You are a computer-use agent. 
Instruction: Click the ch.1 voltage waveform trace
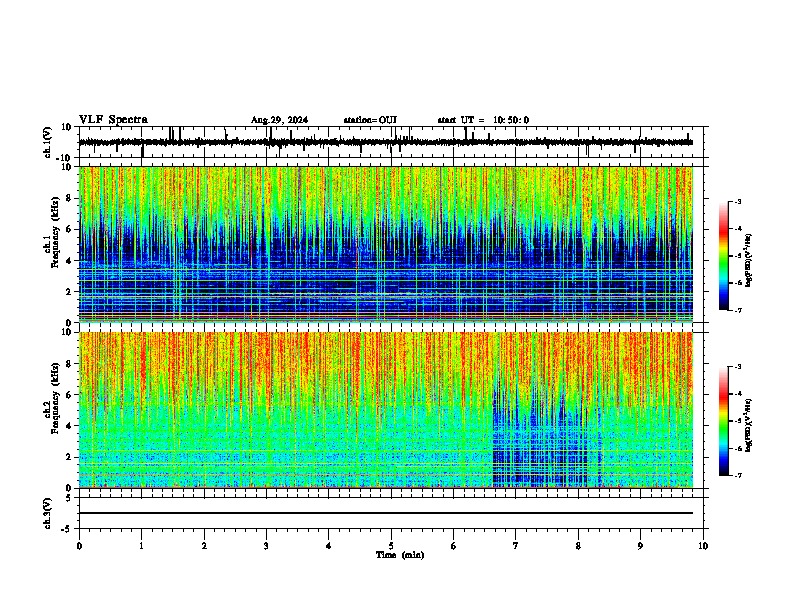click(x=386, y=142)
